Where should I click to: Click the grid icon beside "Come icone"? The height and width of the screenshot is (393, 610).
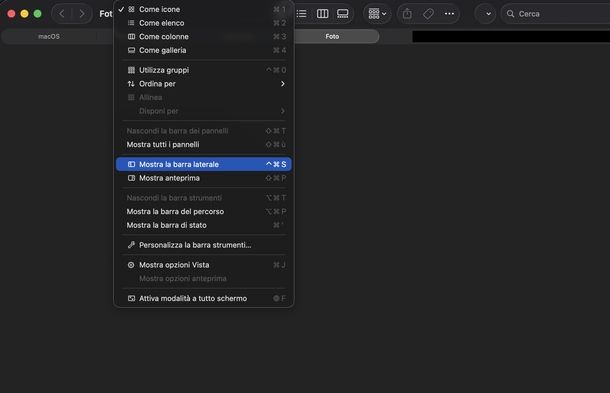[131, 9]
